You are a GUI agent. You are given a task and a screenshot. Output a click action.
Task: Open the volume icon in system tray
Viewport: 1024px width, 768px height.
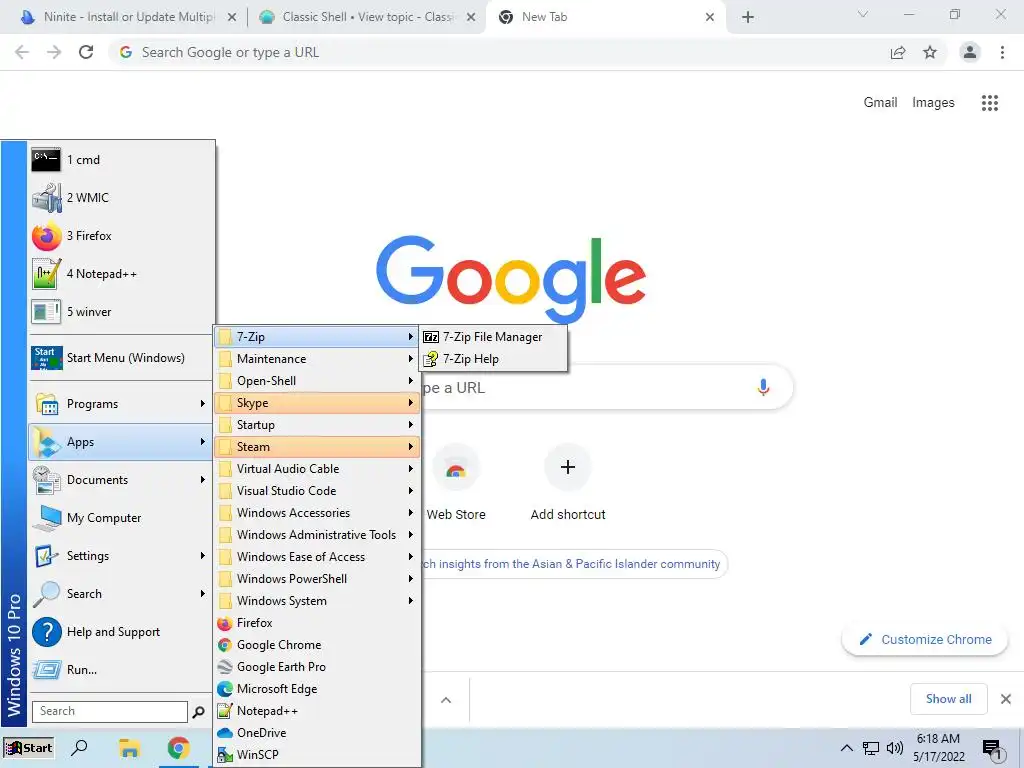tap(895, 748)
